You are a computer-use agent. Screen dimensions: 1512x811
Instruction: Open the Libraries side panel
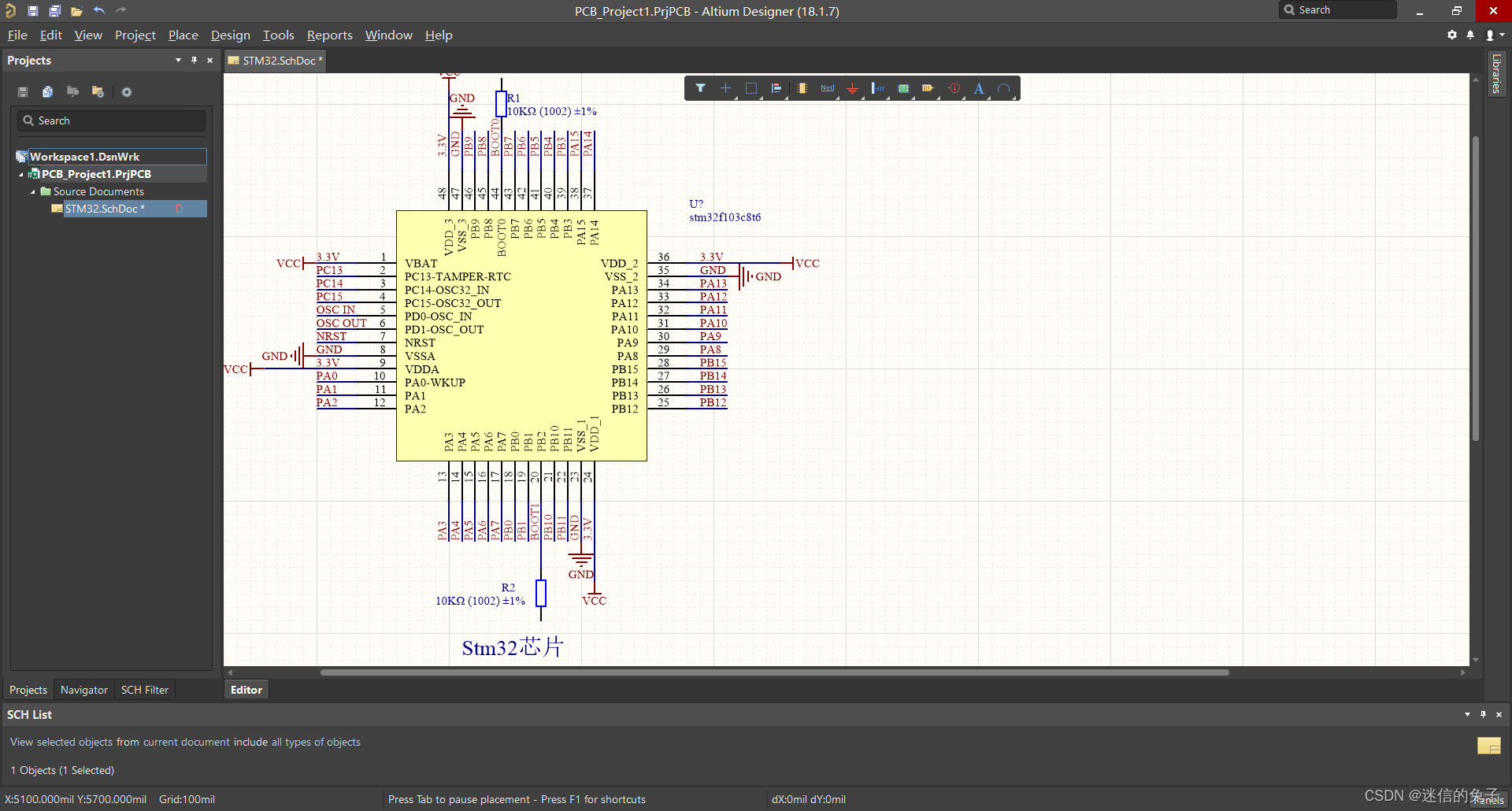[1496, 73]
